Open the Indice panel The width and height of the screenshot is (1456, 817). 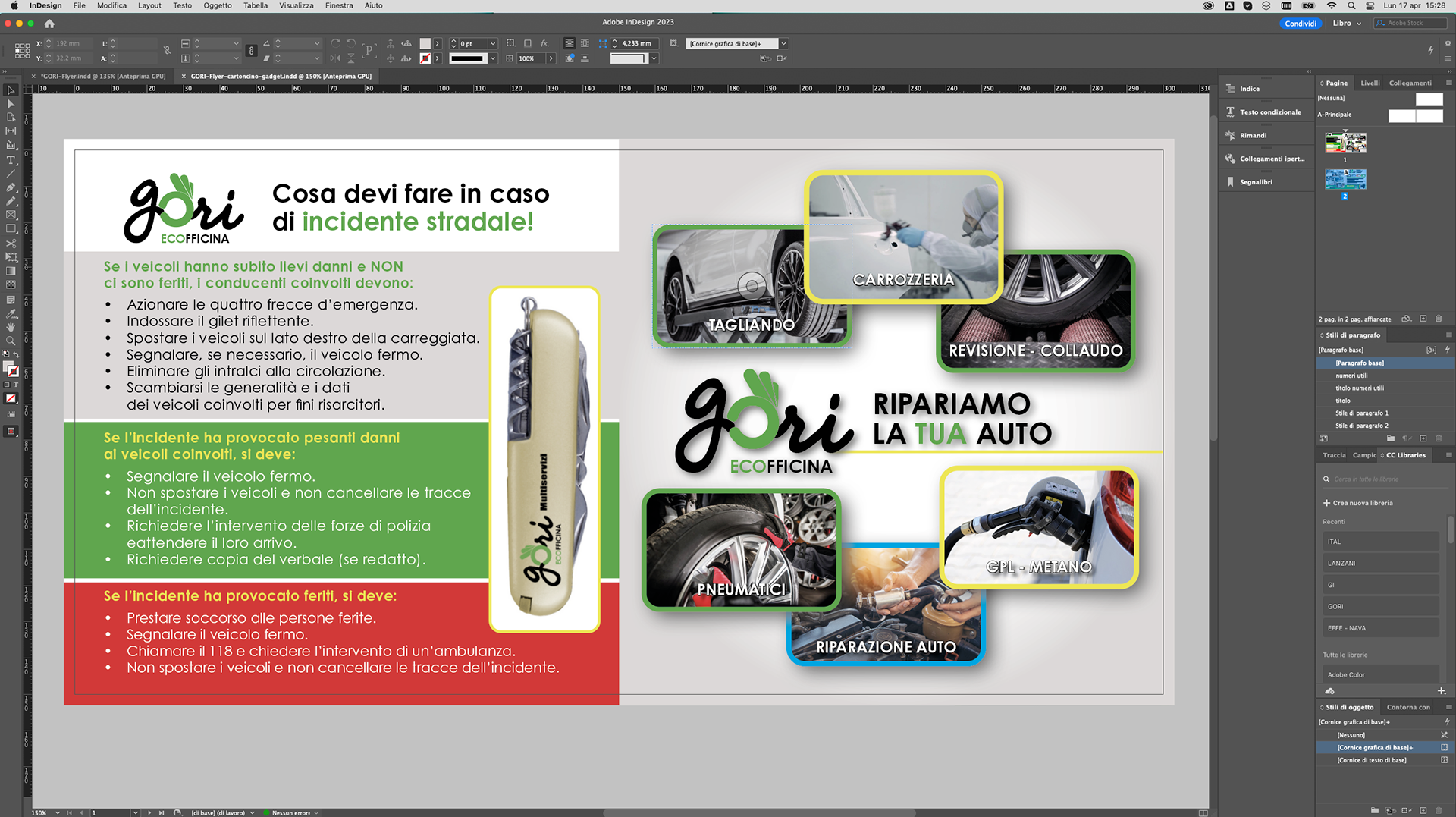coord(1266,89)
